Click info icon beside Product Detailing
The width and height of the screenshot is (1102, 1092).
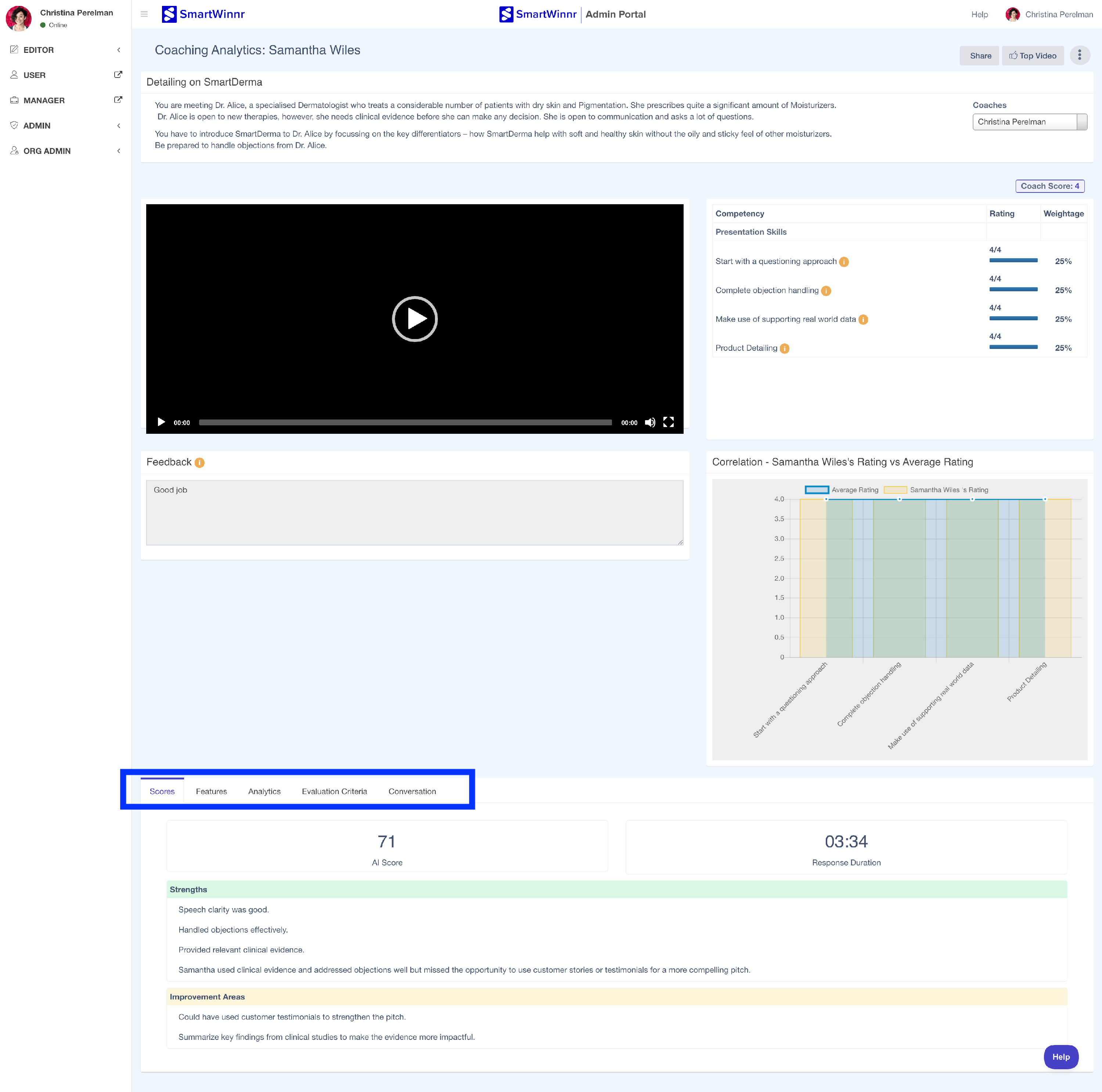coord(784,349)
